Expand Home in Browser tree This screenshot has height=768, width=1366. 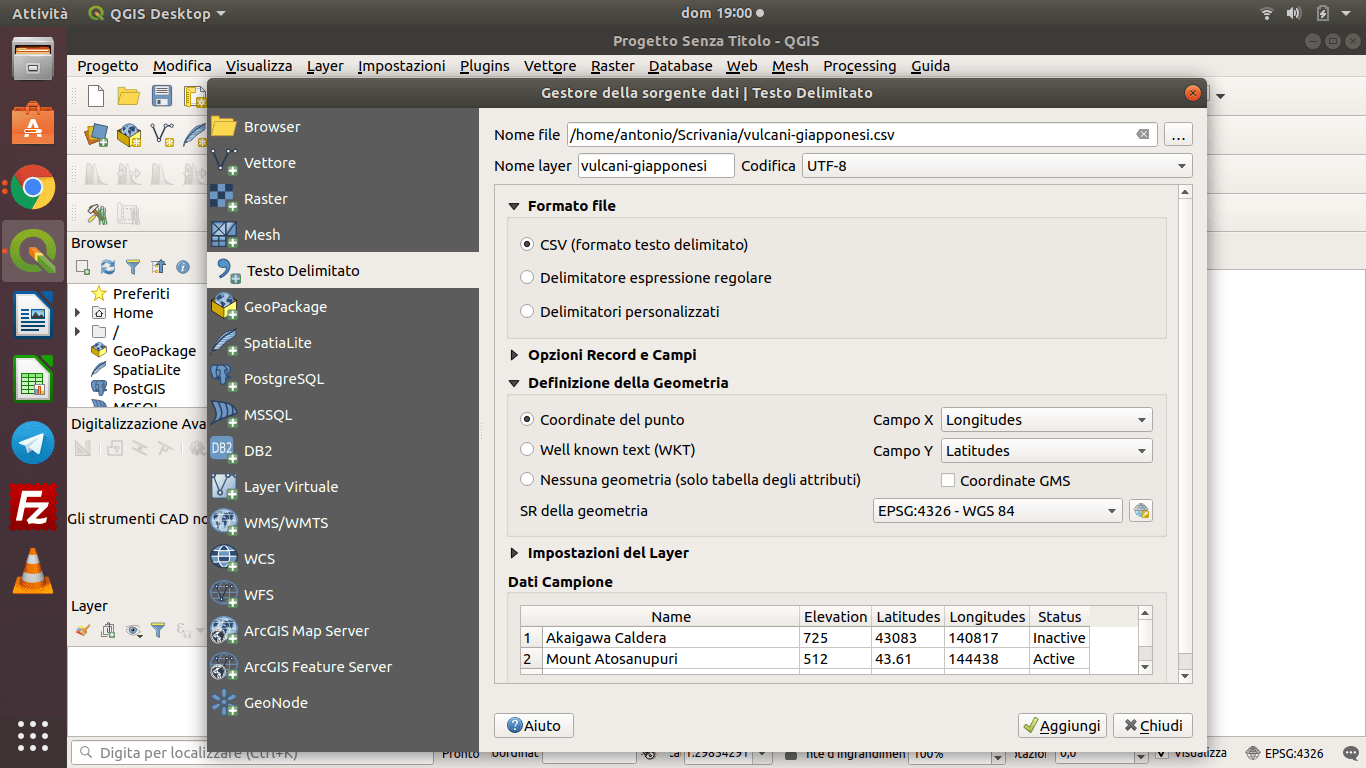pos(78,313)
